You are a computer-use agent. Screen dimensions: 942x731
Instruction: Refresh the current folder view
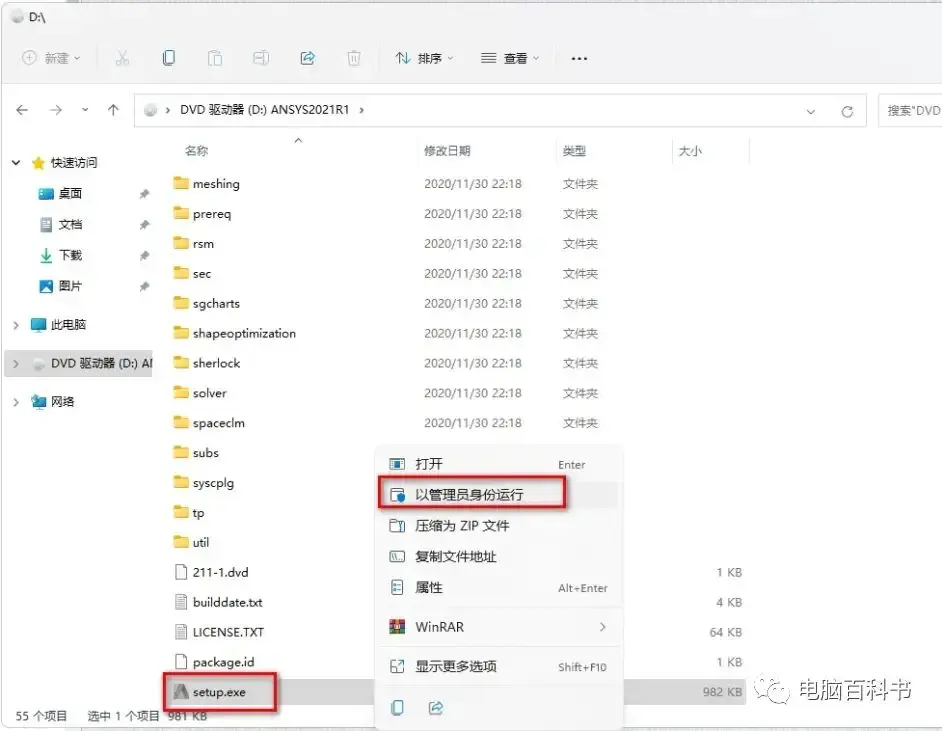(x=847, y=111)
